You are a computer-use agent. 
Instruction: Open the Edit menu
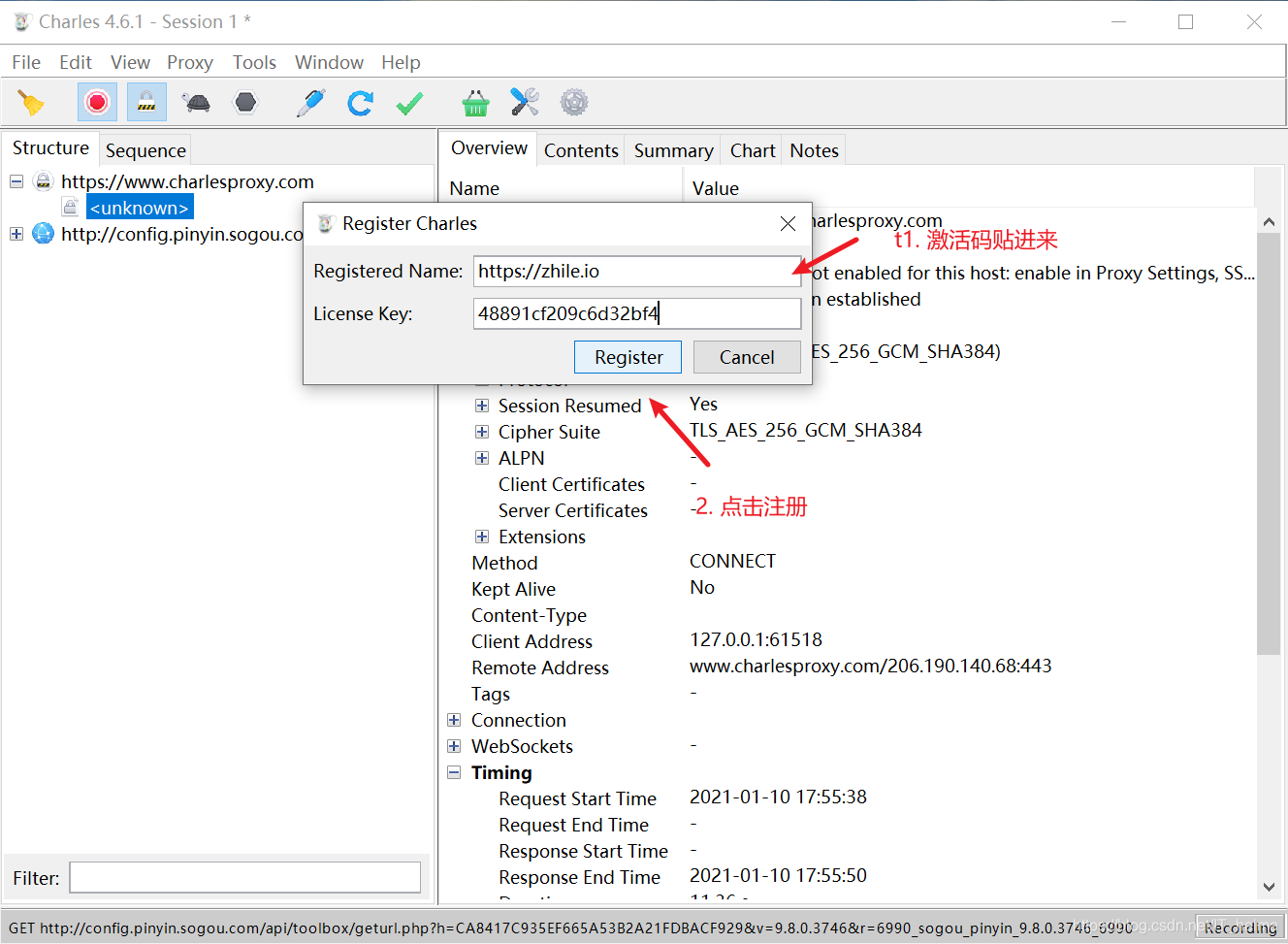[76, 62]
